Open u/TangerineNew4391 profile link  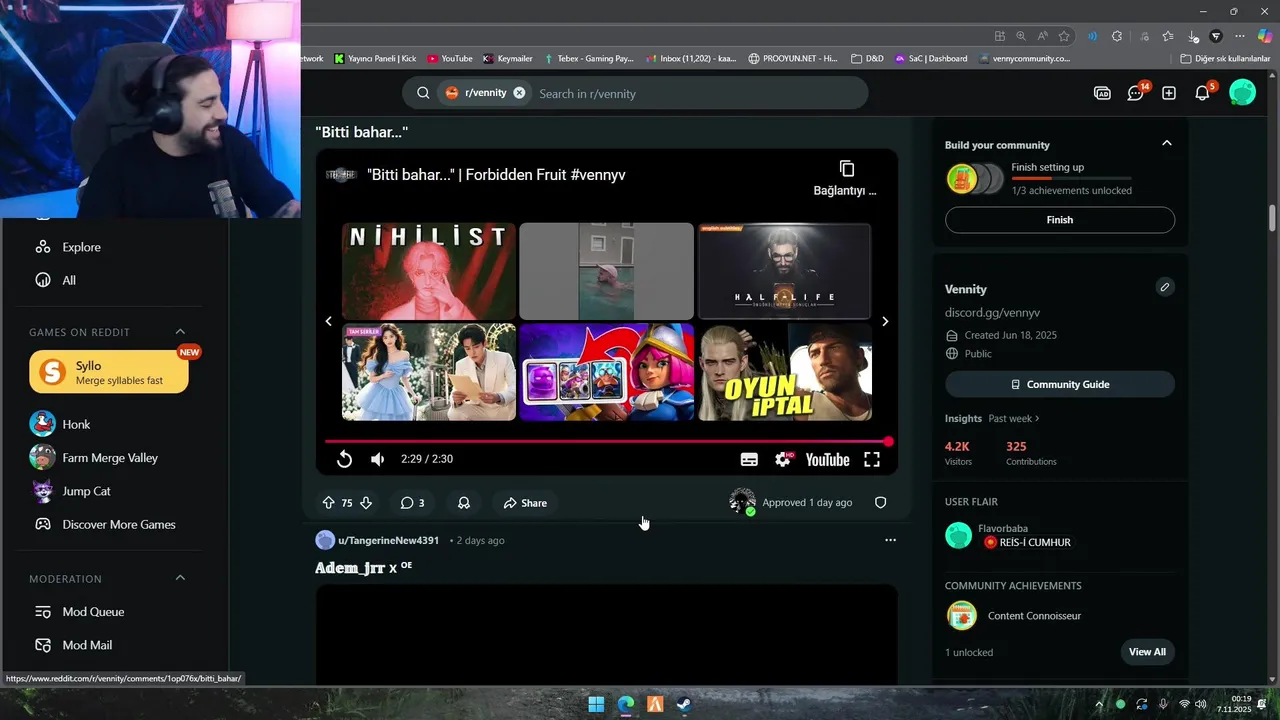coord(388,540)
